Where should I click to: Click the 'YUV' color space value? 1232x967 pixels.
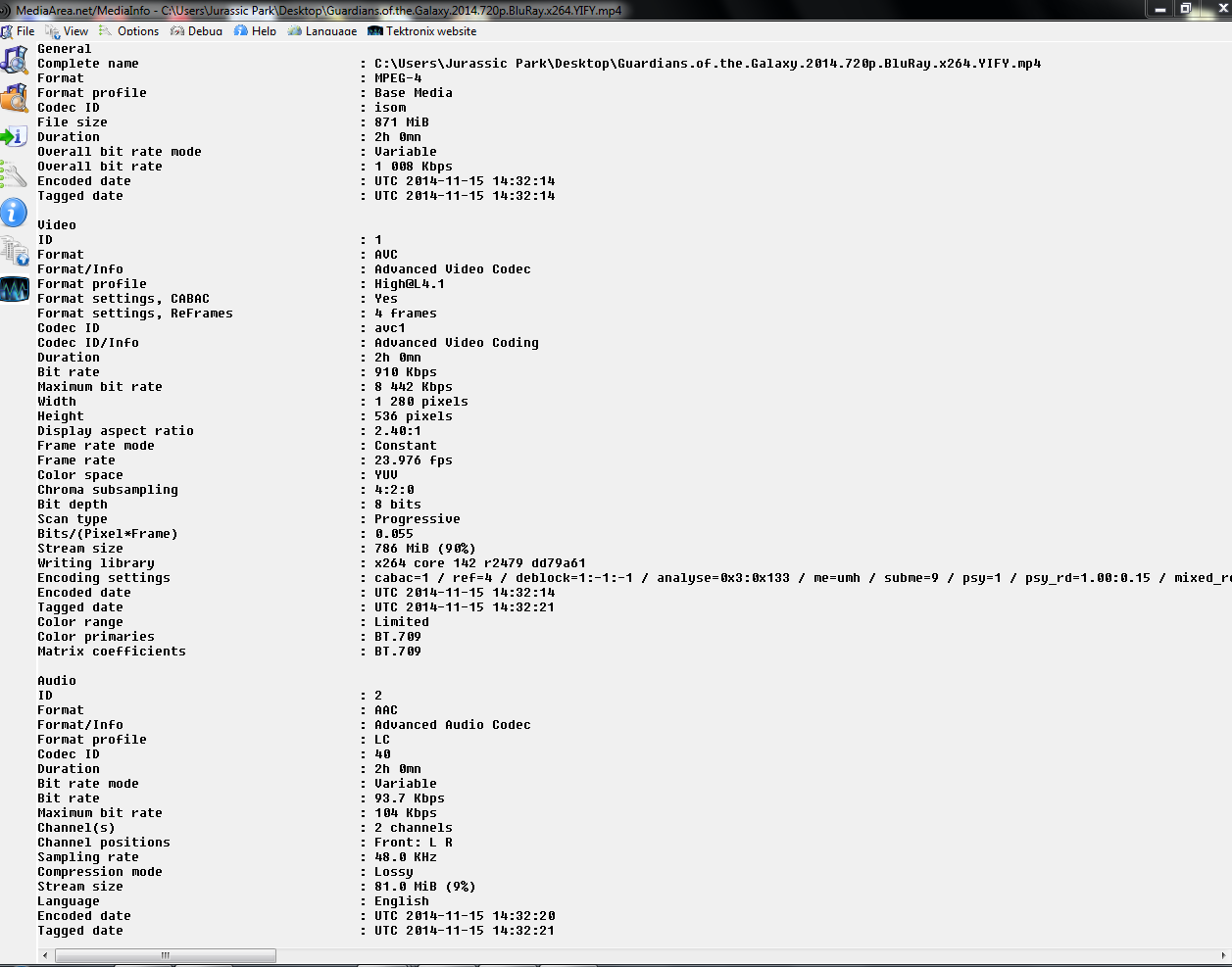pos(386,475)
